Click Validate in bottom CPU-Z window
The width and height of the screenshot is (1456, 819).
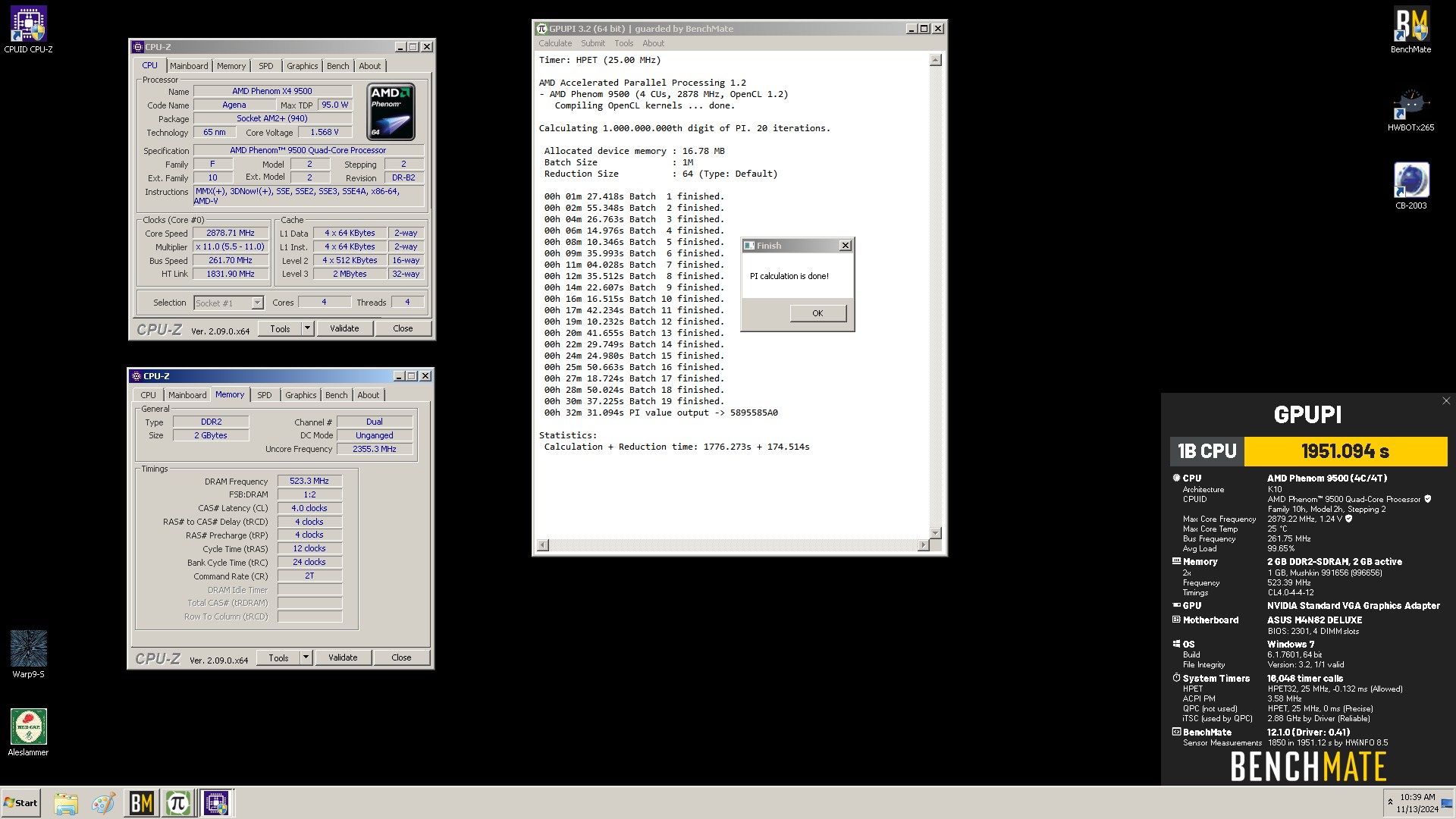pos(343,657)
